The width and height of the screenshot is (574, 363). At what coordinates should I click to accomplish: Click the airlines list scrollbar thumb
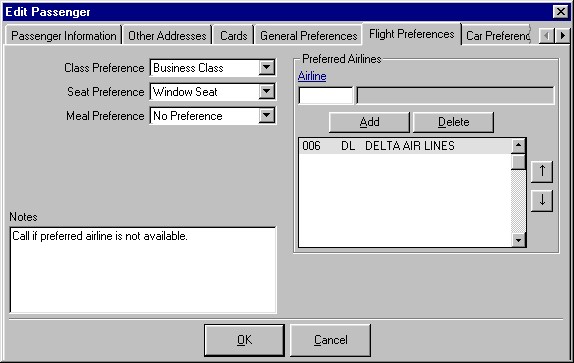518,161
